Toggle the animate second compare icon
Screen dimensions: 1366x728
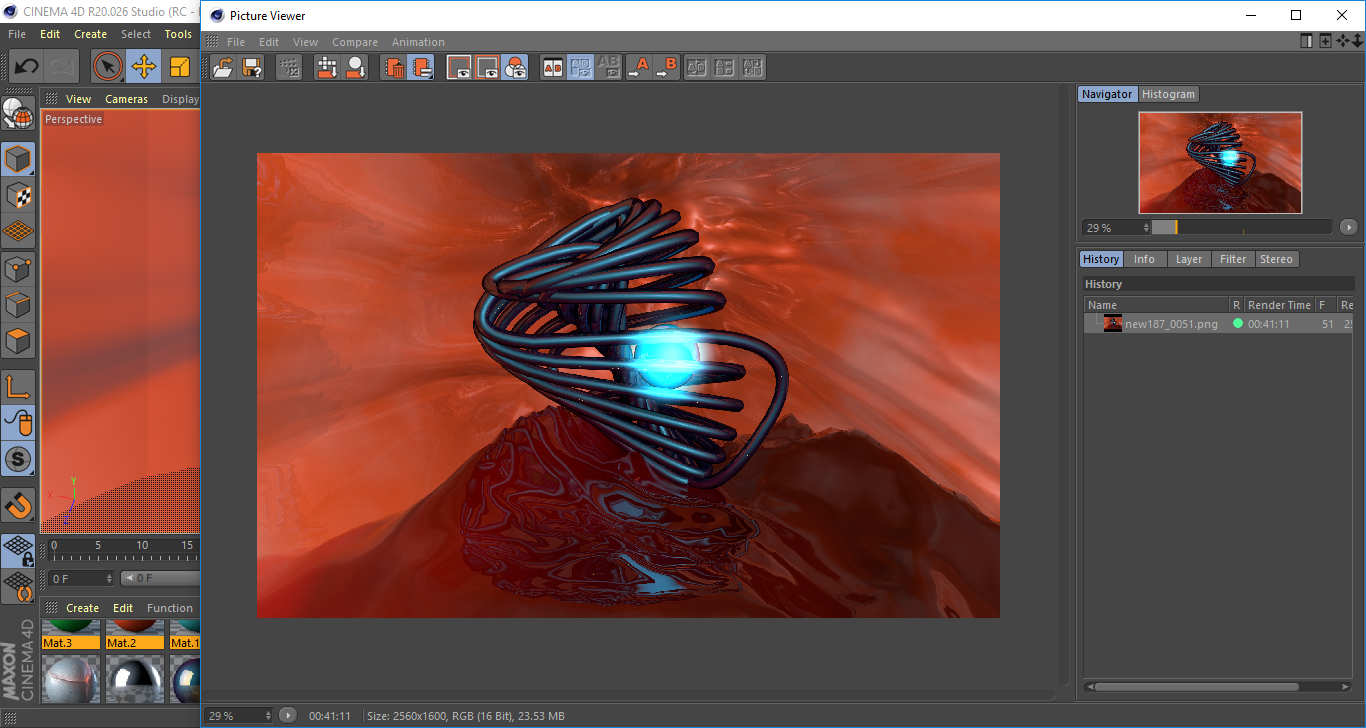click(x=608, y=68)
